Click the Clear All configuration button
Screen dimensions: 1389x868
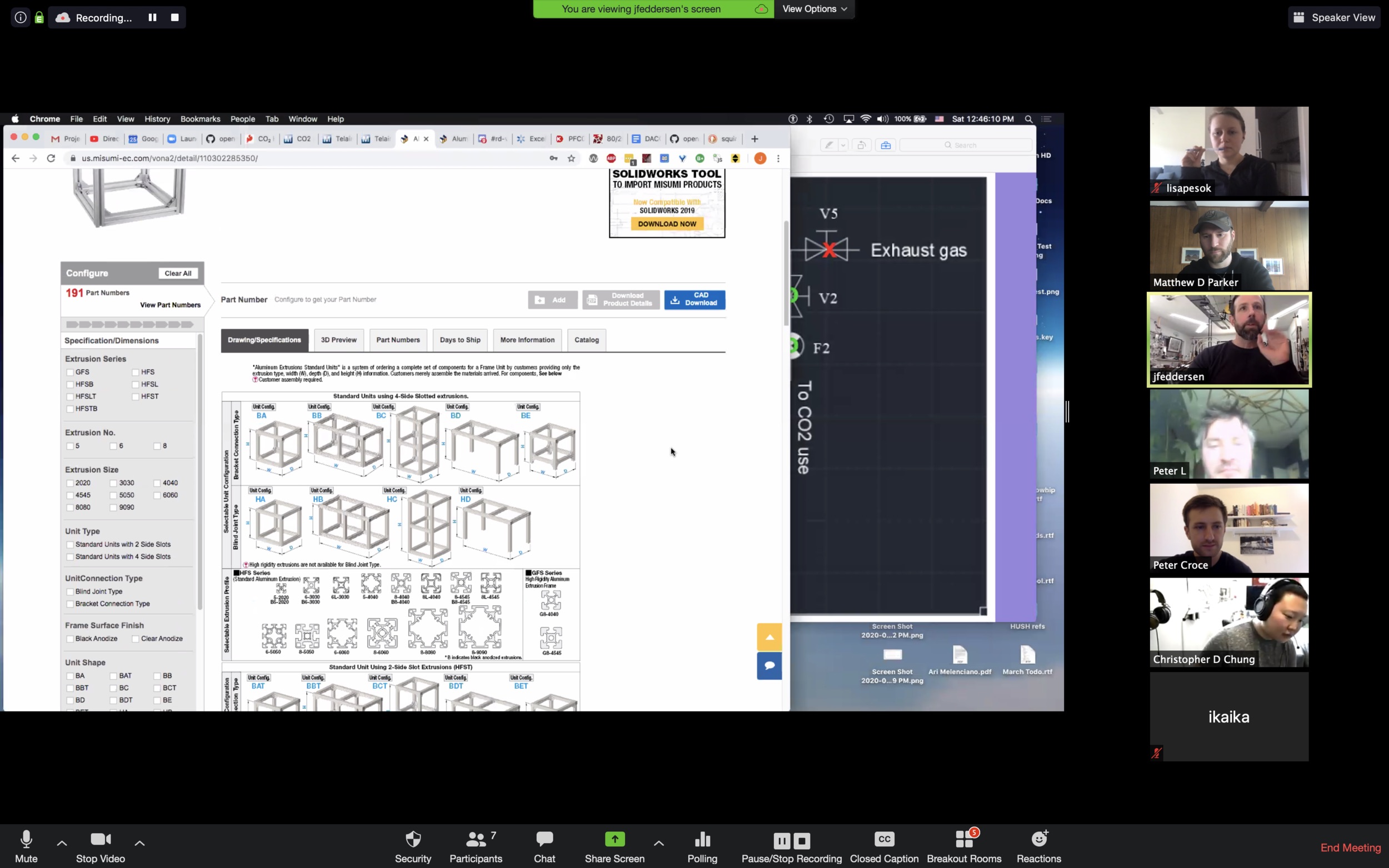(x=177, y=273)
